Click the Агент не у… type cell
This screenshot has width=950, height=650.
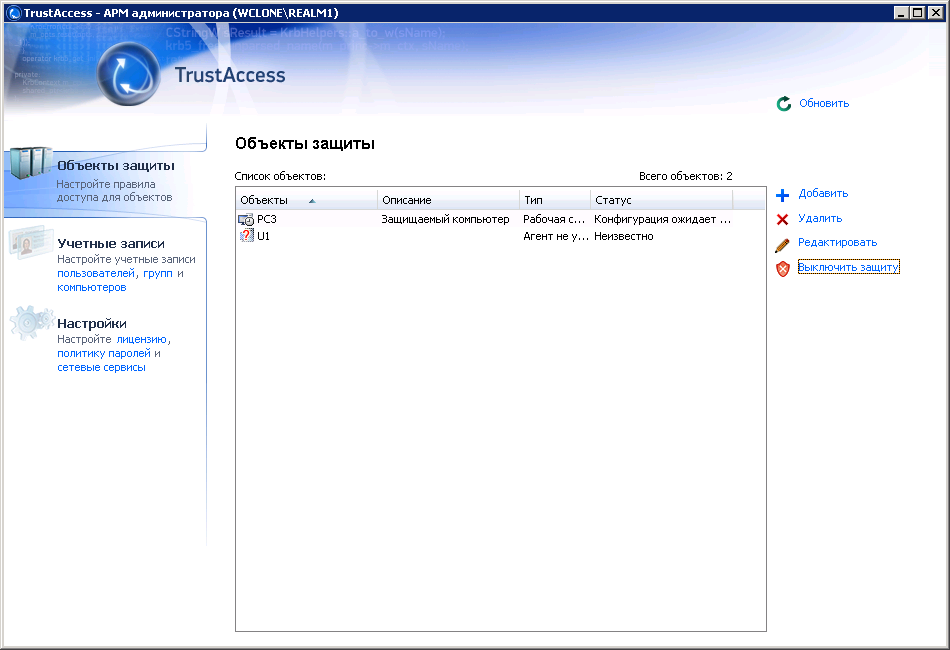(x=556, y=236)
